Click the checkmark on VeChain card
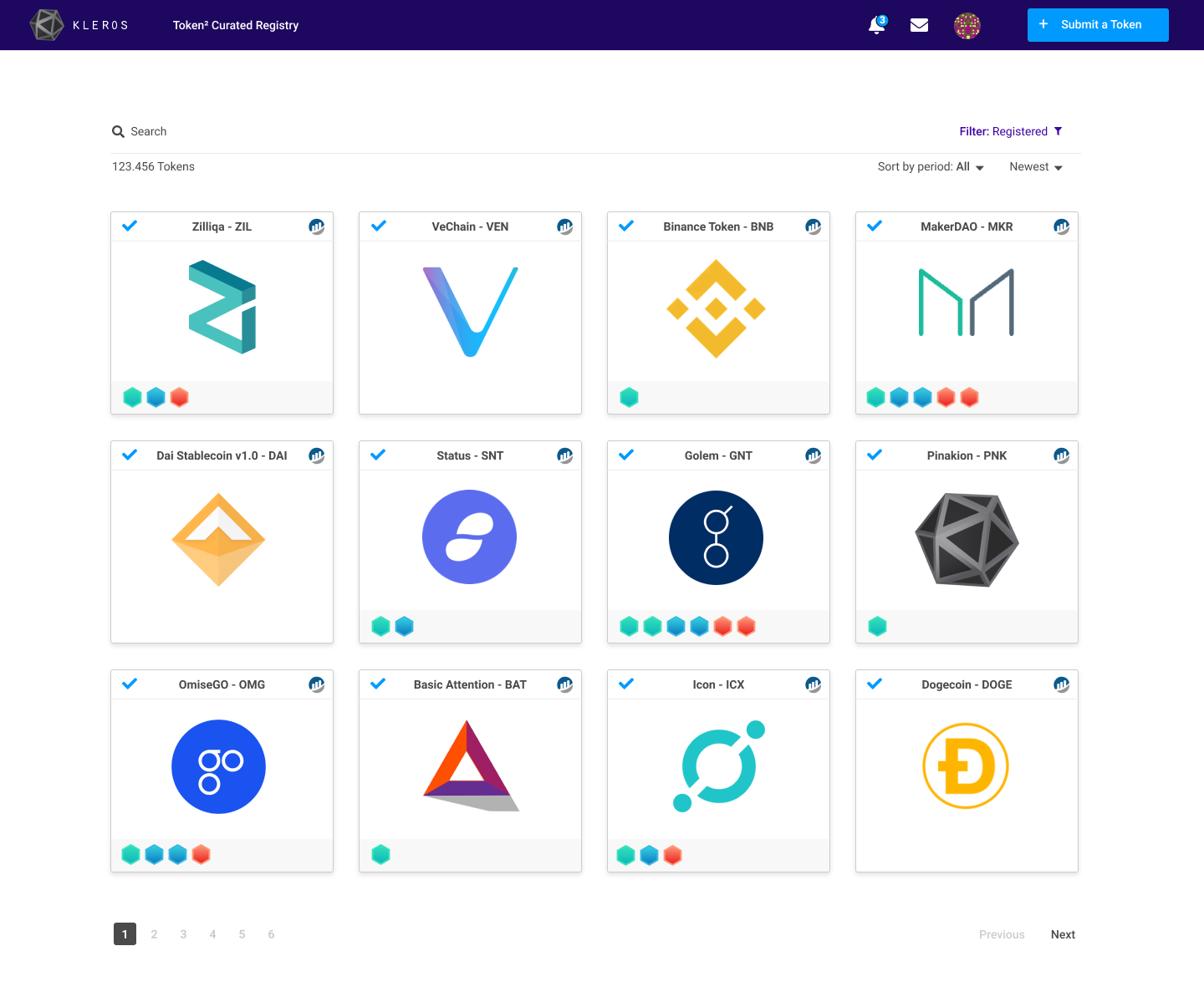This screenshot has height=1002, width=1204. (379, 226)
